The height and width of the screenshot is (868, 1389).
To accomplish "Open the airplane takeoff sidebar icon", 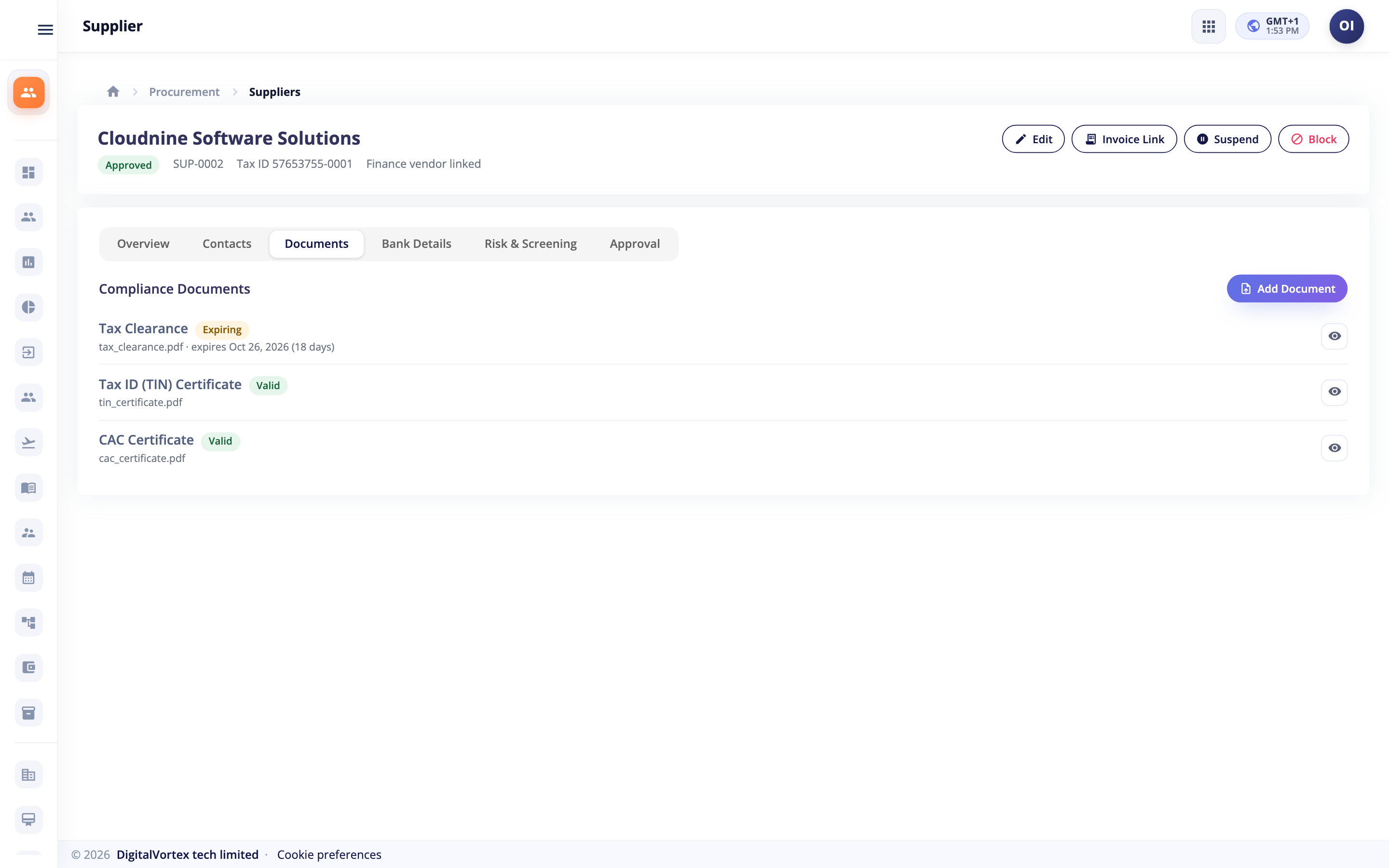I will (x=29, y=443).
